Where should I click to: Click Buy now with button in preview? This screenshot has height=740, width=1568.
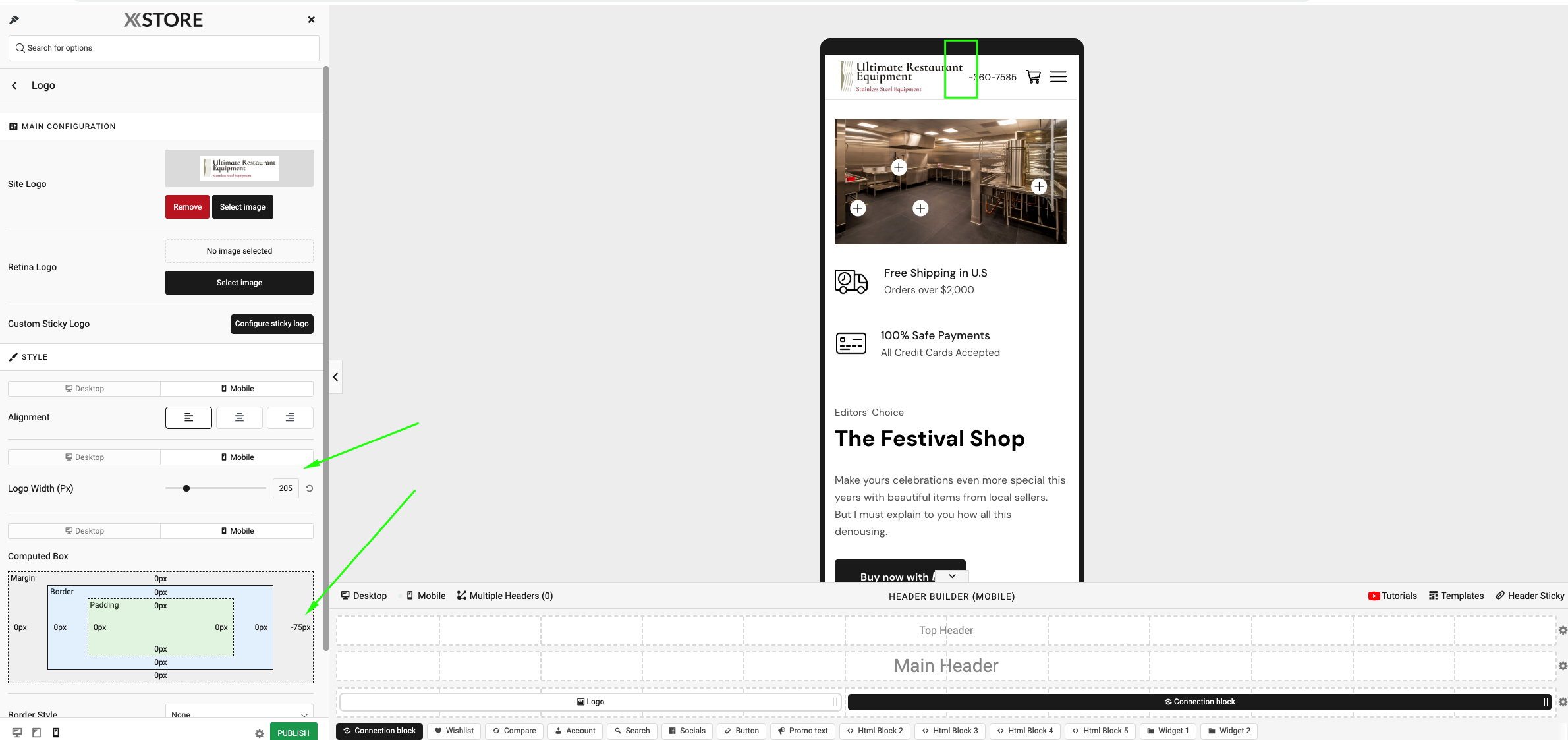click(x=900, y=571)
